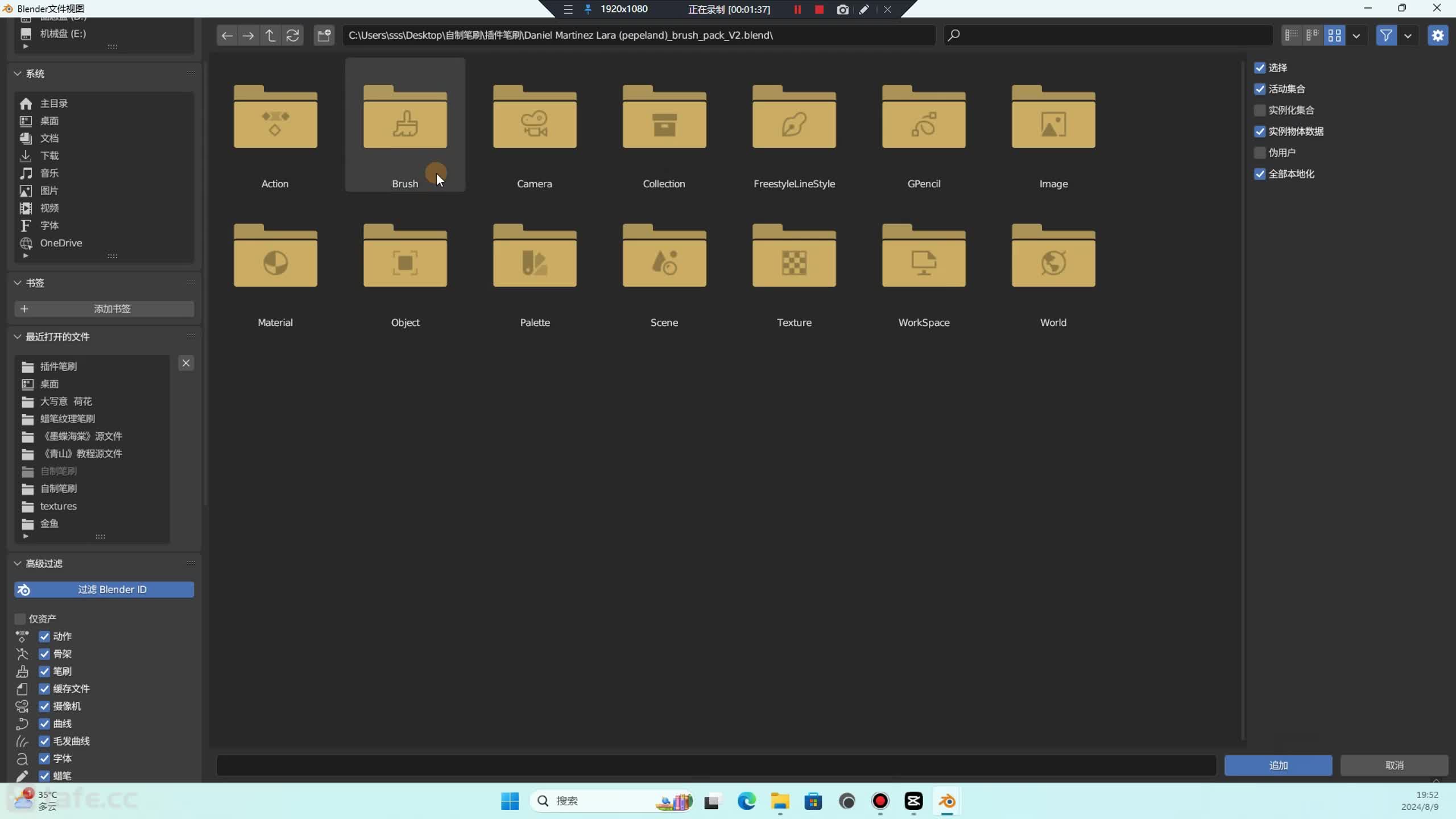Expand the recent files list triangle

coord(26,536)
